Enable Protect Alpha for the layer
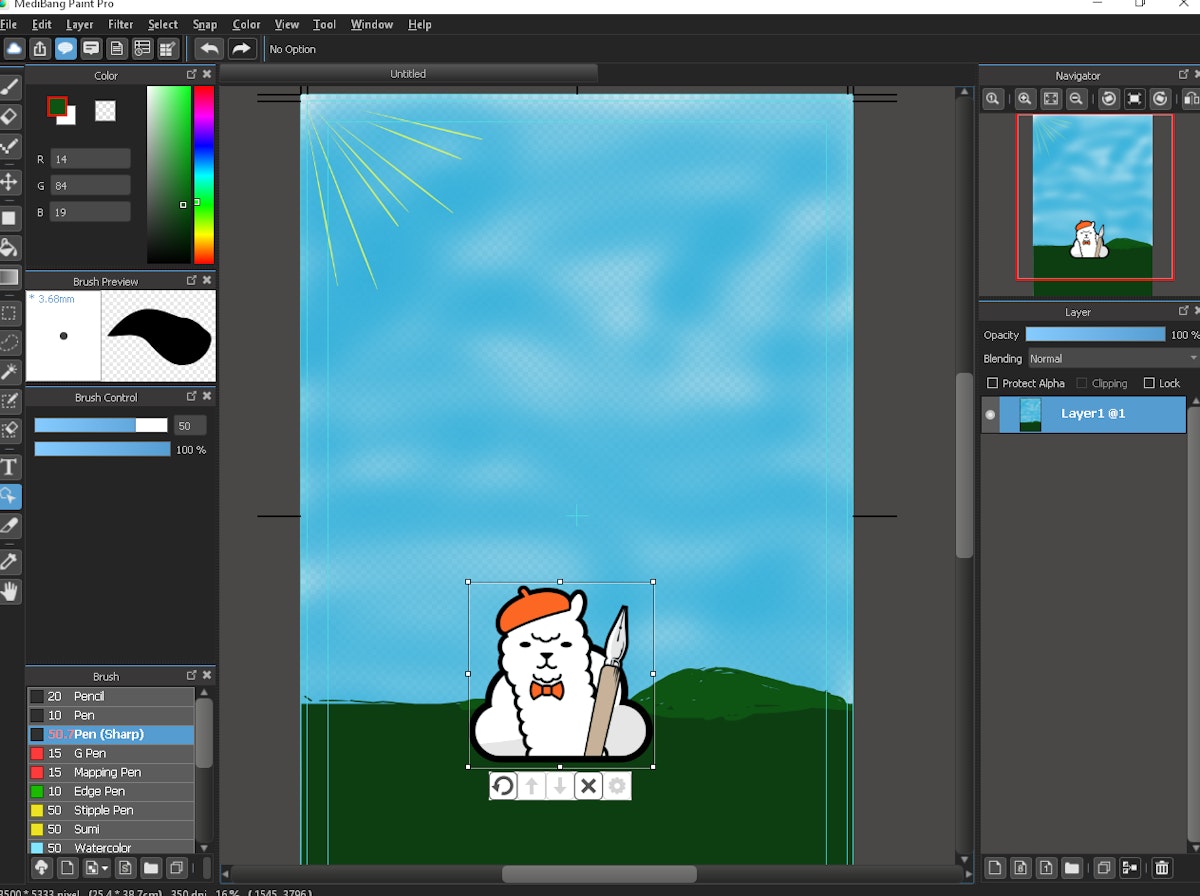This screenshot has width=1200, height=896. [x=993, y=383]
